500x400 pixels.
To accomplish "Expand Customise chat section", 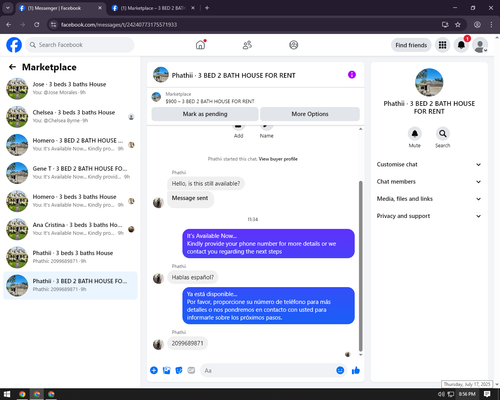I will (x=429, y=164).
